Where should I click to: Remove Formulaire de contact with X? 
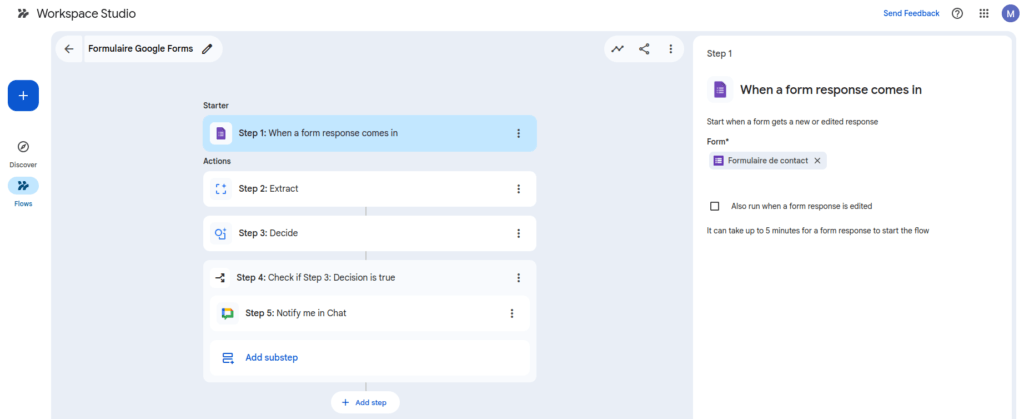(817, 161)
